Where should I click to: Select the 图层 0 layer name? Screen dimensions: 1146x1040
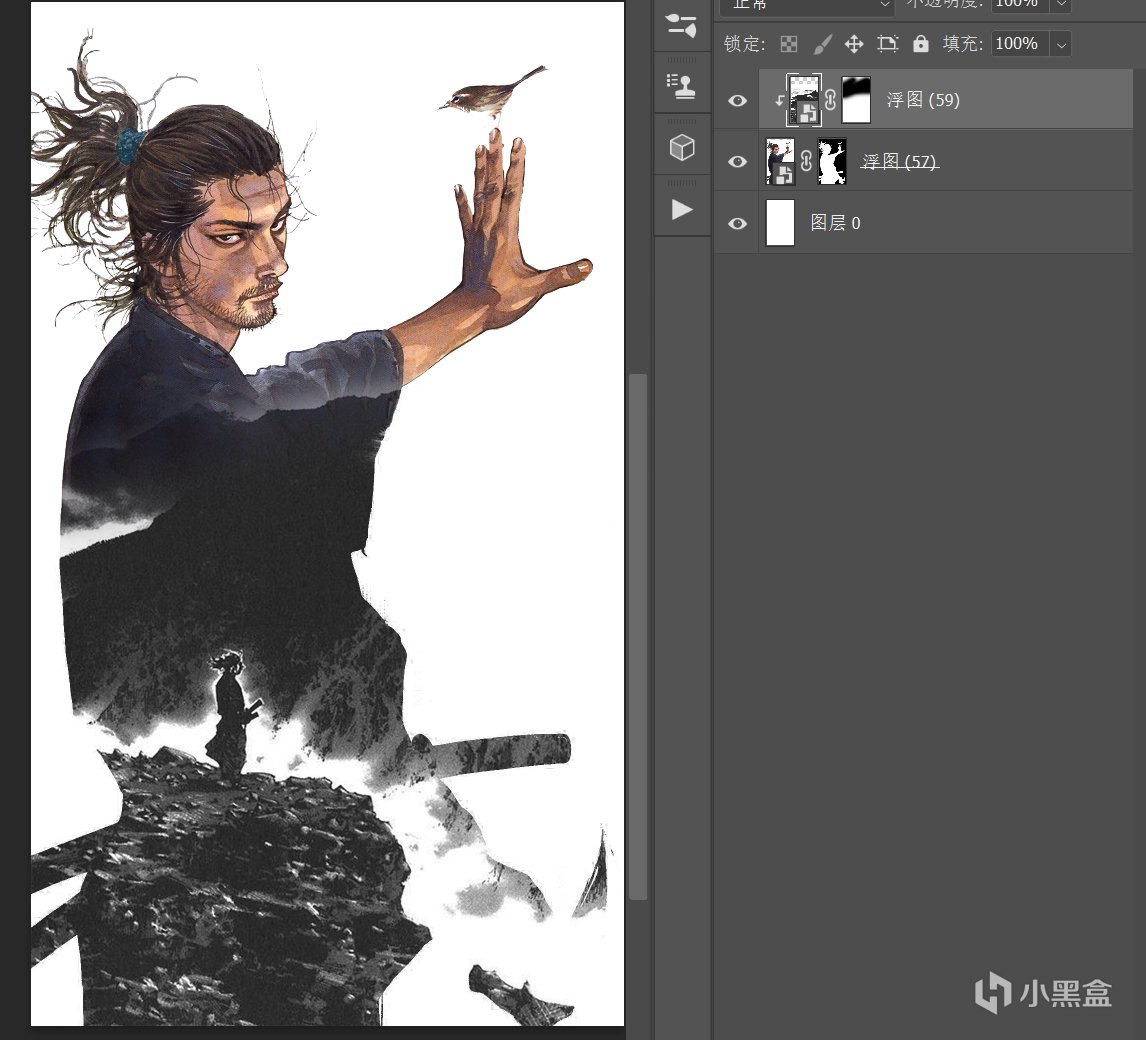point(835,223)
